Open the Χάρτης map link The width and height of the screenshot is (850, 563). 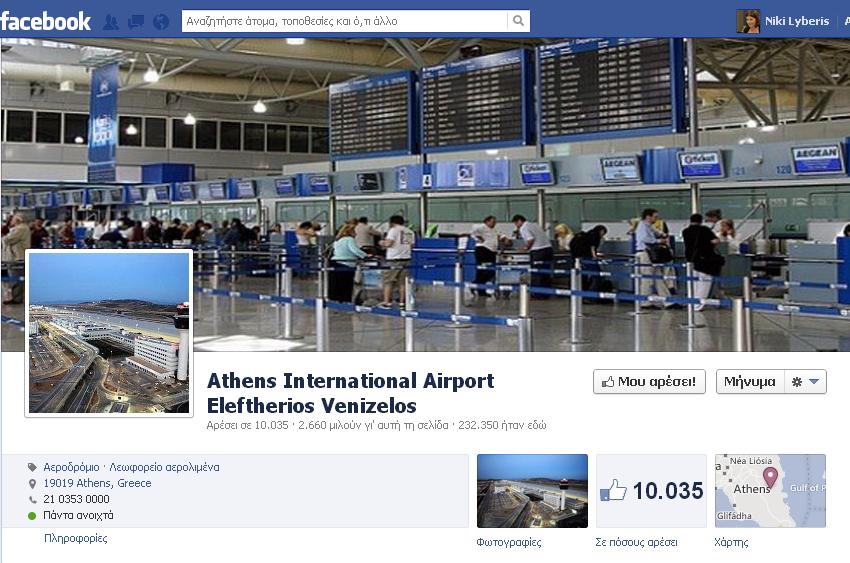click(x=731, y=542)
